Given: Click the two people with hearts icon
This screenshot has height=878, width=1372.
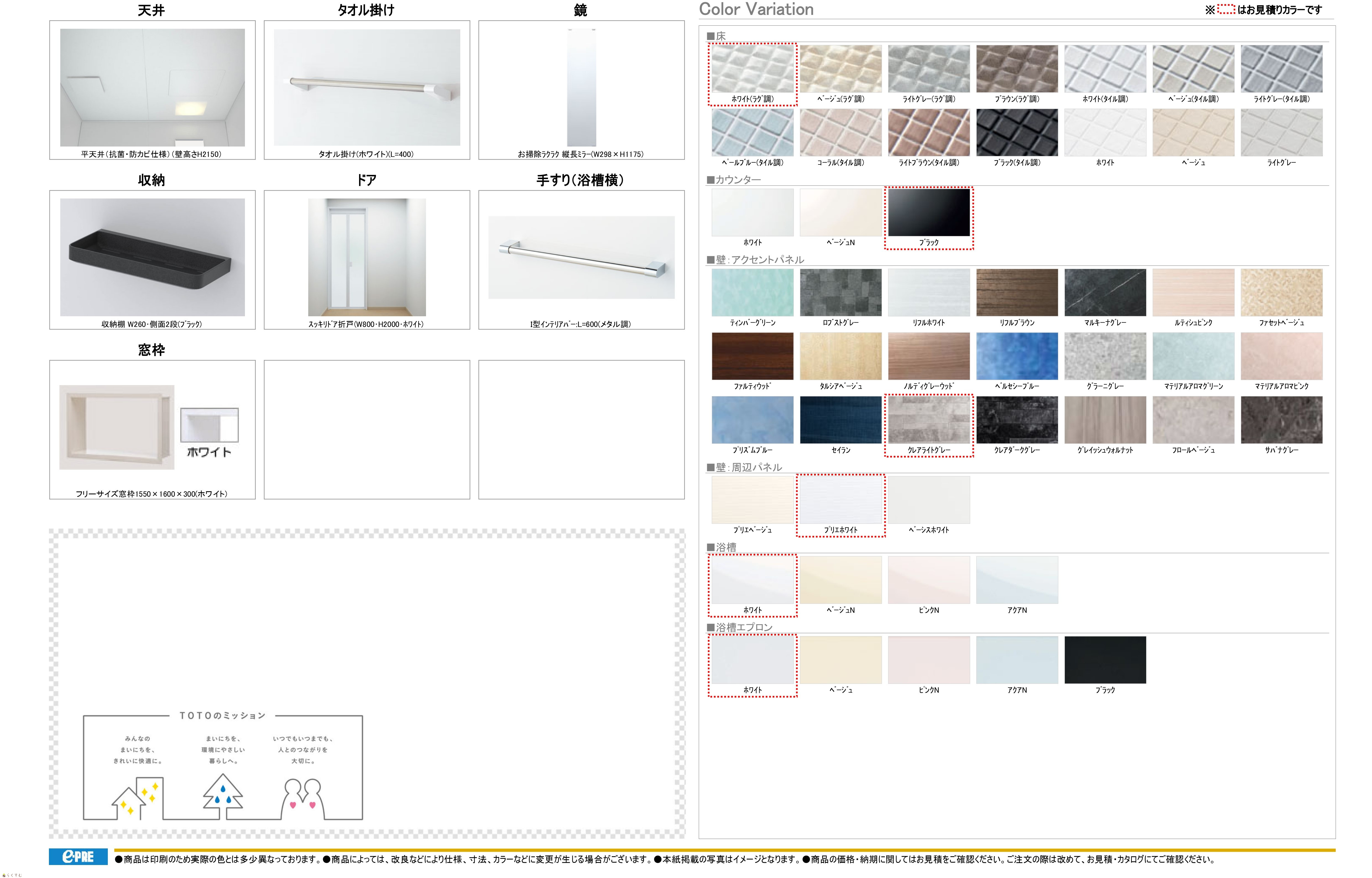Looking at the screenshot, I should pos(302,797).
